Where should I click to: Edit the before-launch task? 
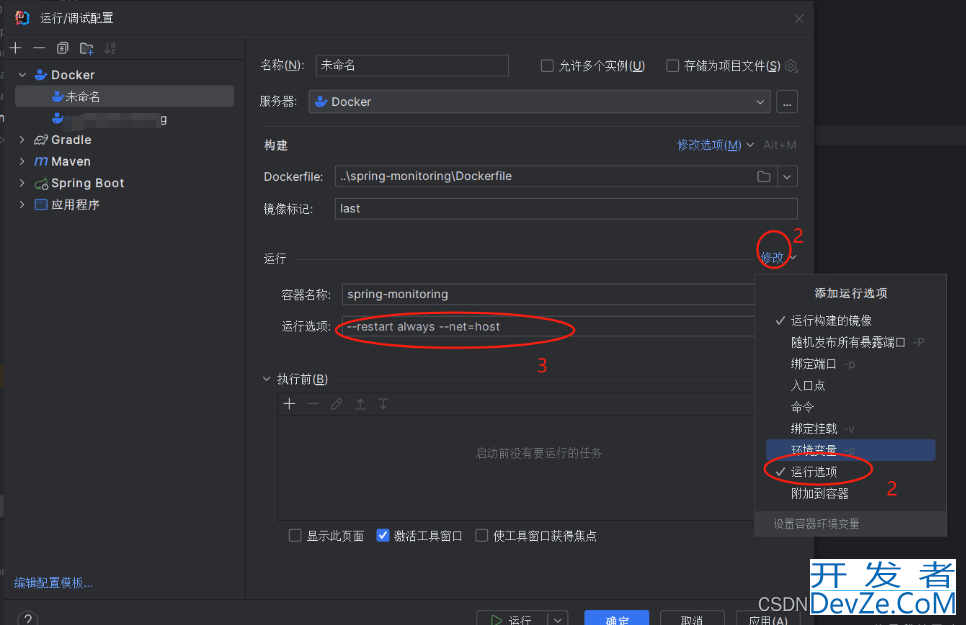[336, 404]
